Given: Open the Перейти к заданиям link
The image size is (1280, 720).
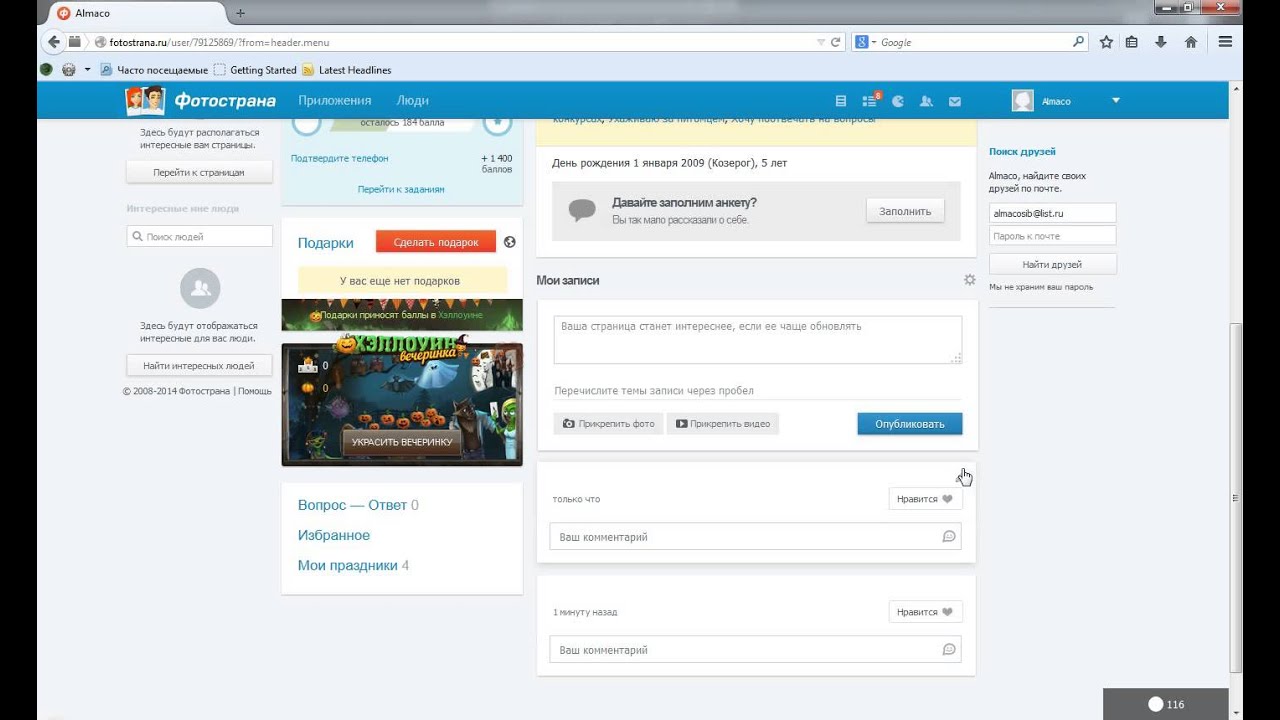Looking at the screenshot, I should 401,189.
